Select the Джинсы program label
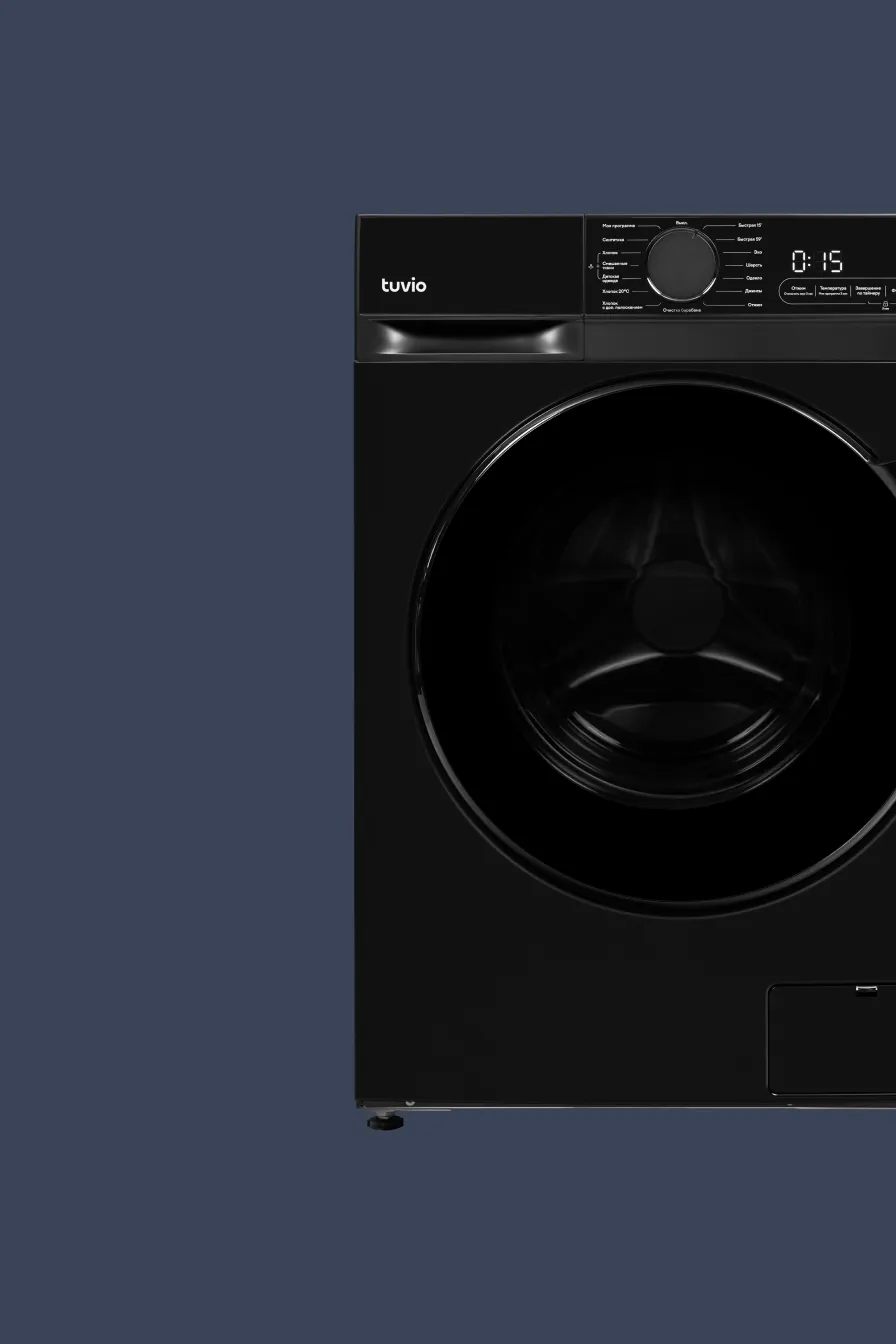 pyautogui.click(x=753, y=291)
